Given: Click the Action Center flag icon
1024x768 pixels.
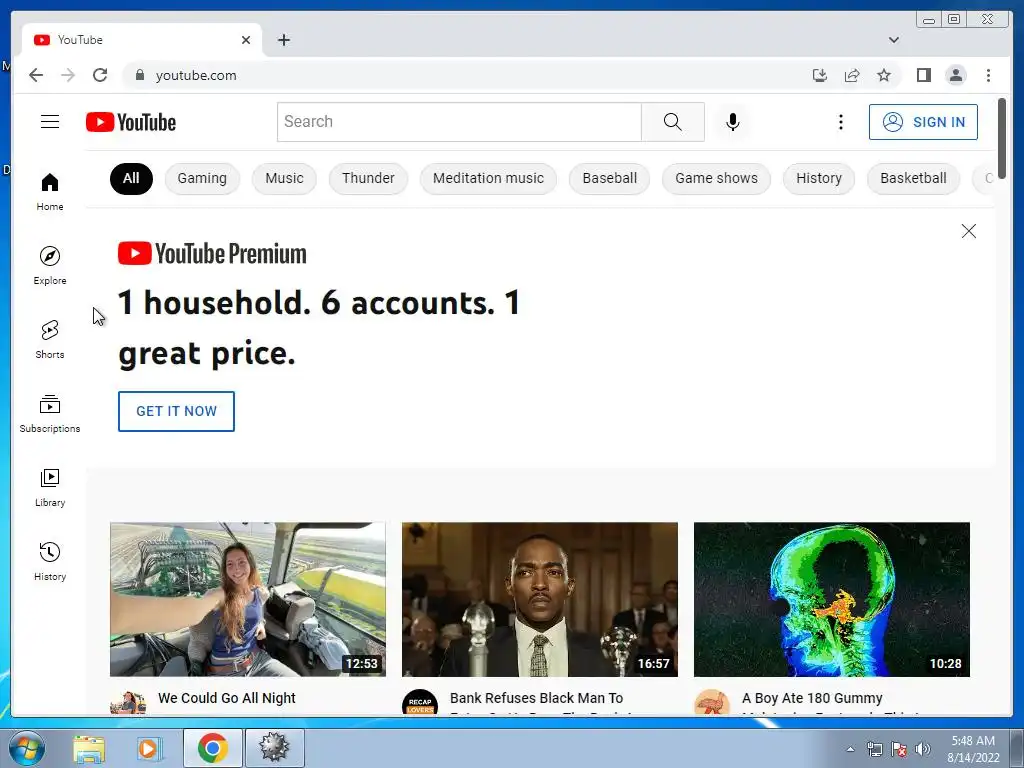Looking at the screenshot, I should coord(899,749).
